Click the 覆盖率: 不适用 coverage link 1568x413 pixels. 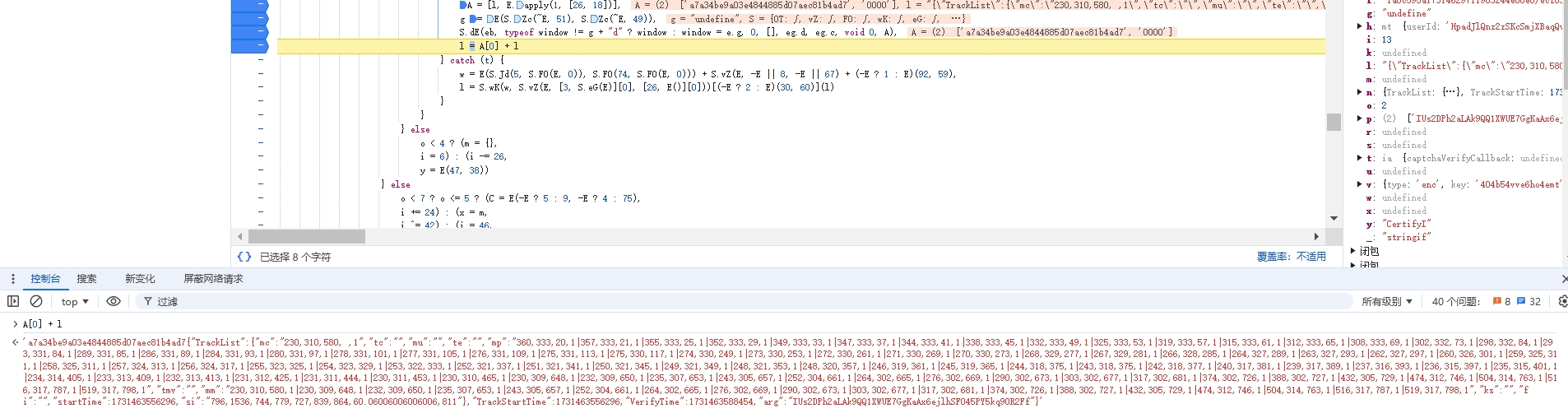(1291, 257)
